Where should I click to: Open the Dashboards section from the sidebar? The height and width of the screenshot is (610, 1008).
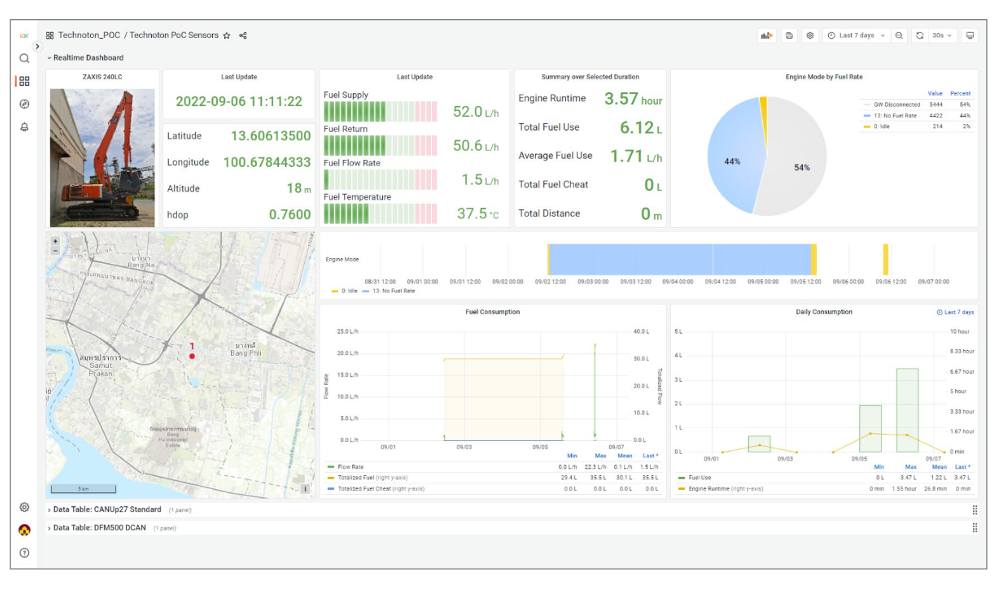click(24, 80)
